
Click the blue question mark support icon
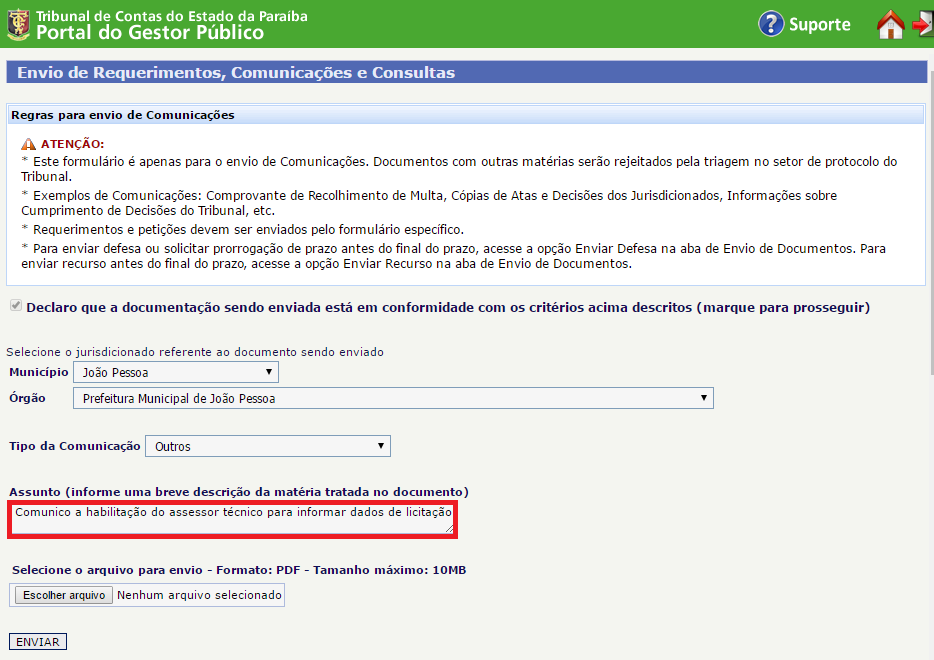coord(770,24)
